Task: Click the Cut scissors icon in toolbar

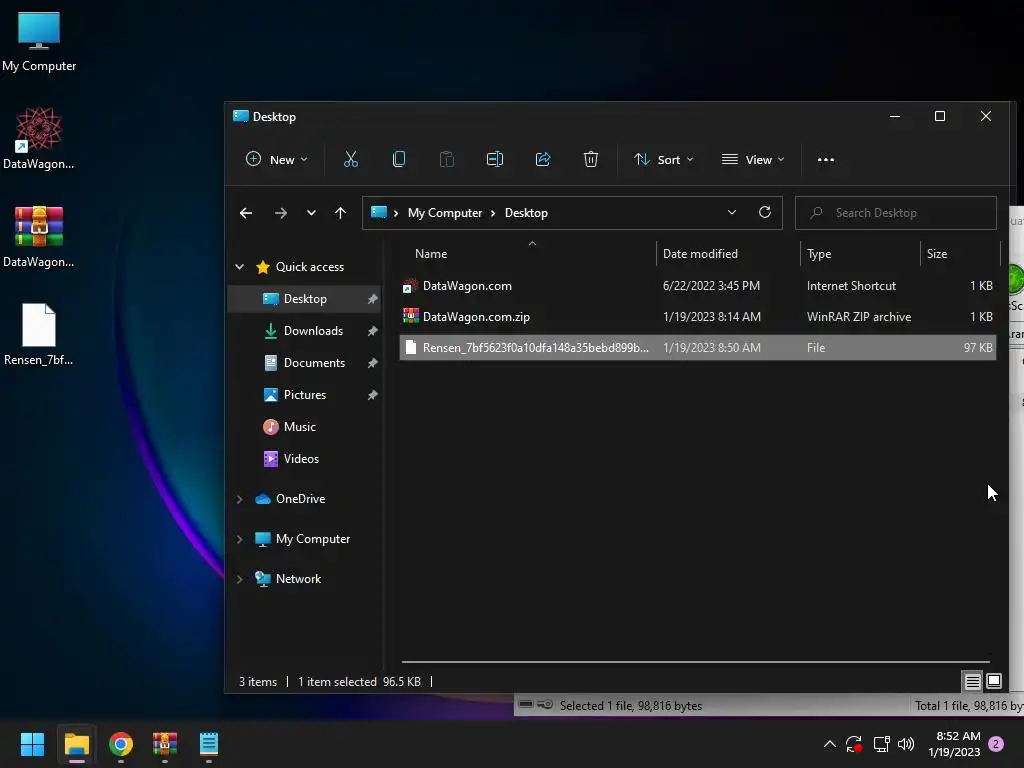Action: point(351,159)
